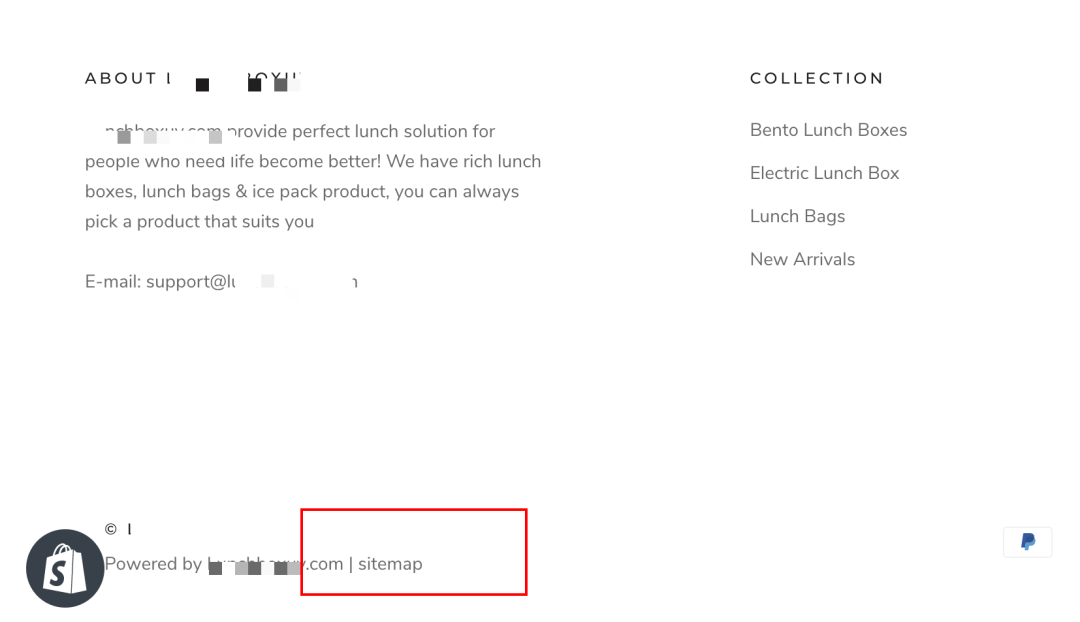
Task: Open the sitemap link in footer
Action: click(x=390, y=564)
